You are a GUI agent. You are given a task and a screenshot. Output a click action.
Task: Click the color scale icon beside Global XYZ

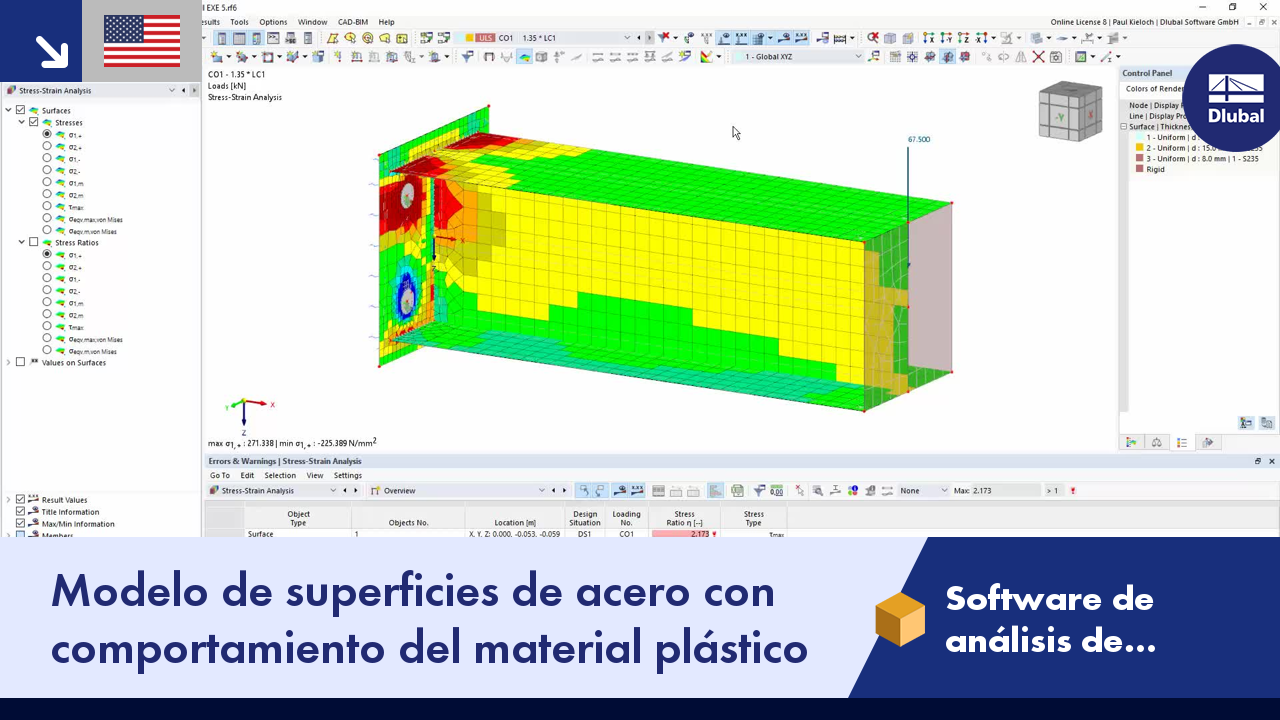[x=706, y=57]
